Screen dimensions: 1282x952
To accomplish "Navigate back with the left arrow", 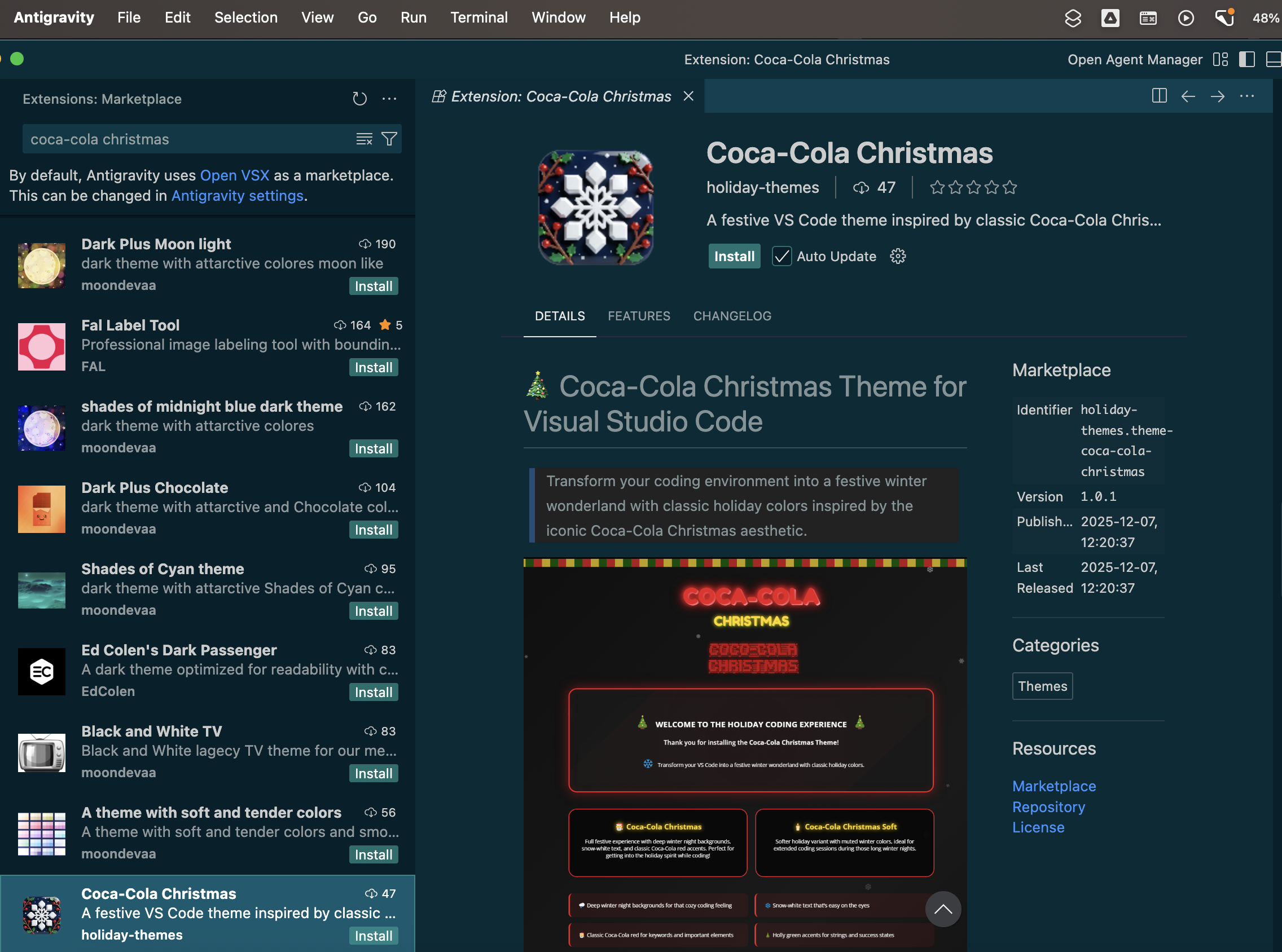I will point(1188,96).
